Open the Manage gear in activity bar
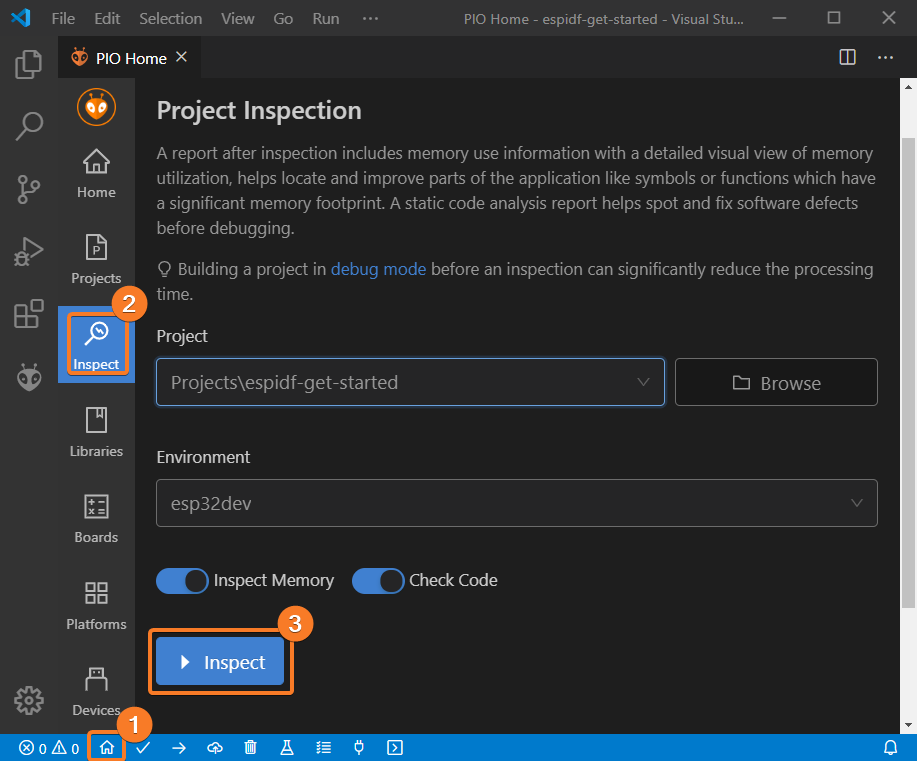Screen dimensions: 917x761 pos(28,700)
